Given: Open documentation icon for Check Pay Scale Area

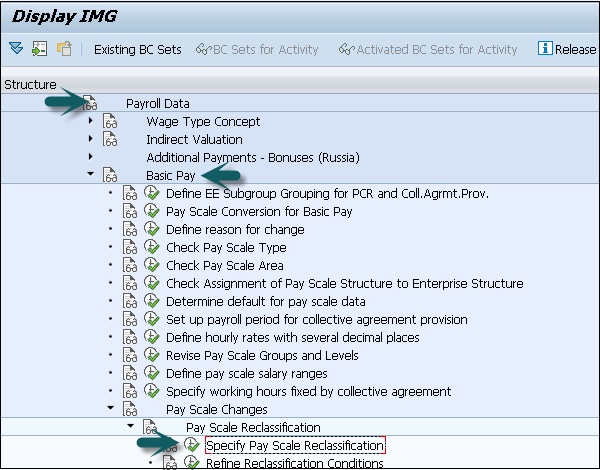Looking at the screenshot, I should (130, 266).
